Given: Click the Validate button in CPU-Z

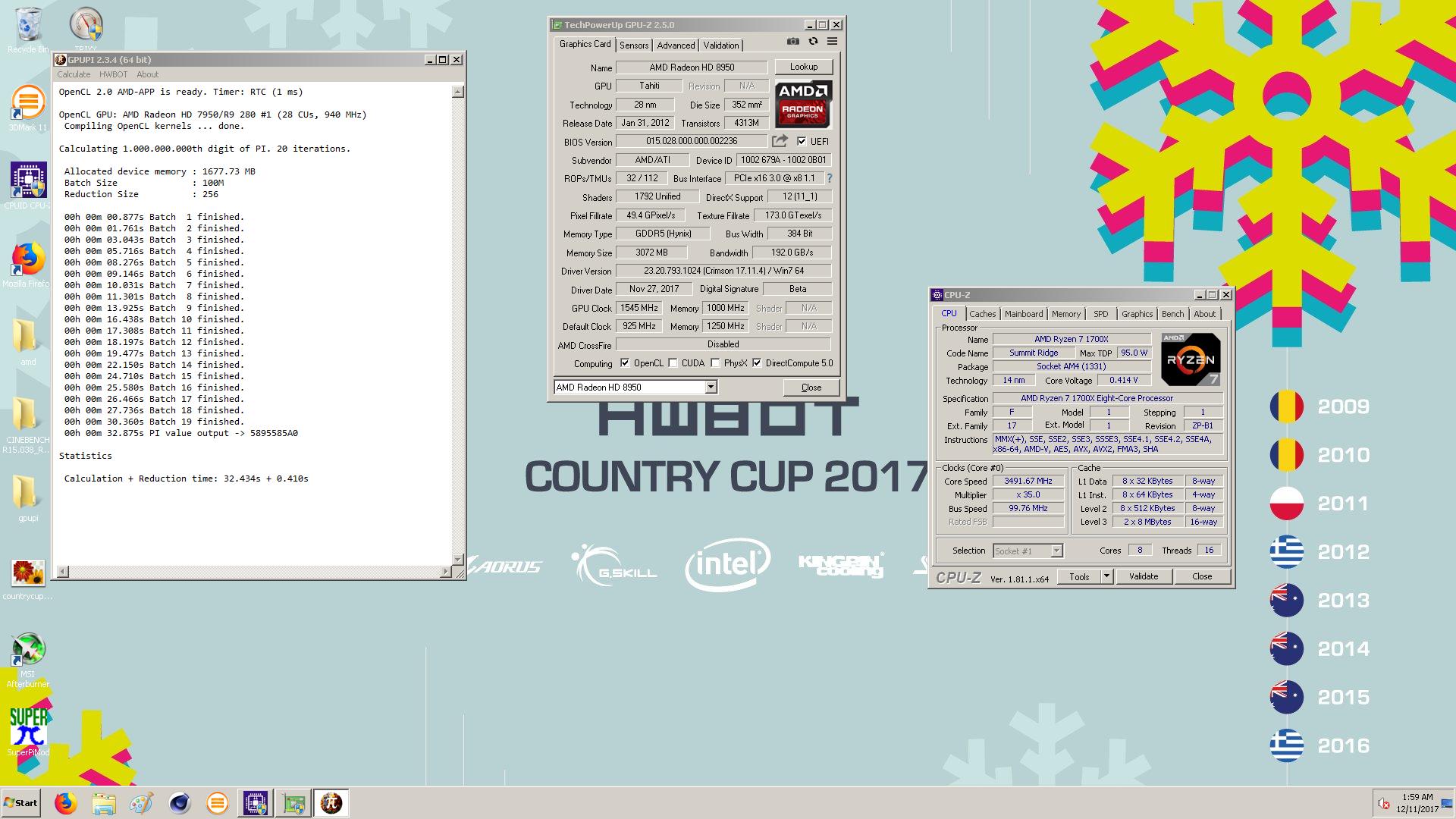Looking at the screenshot, I should (1143, 577).
